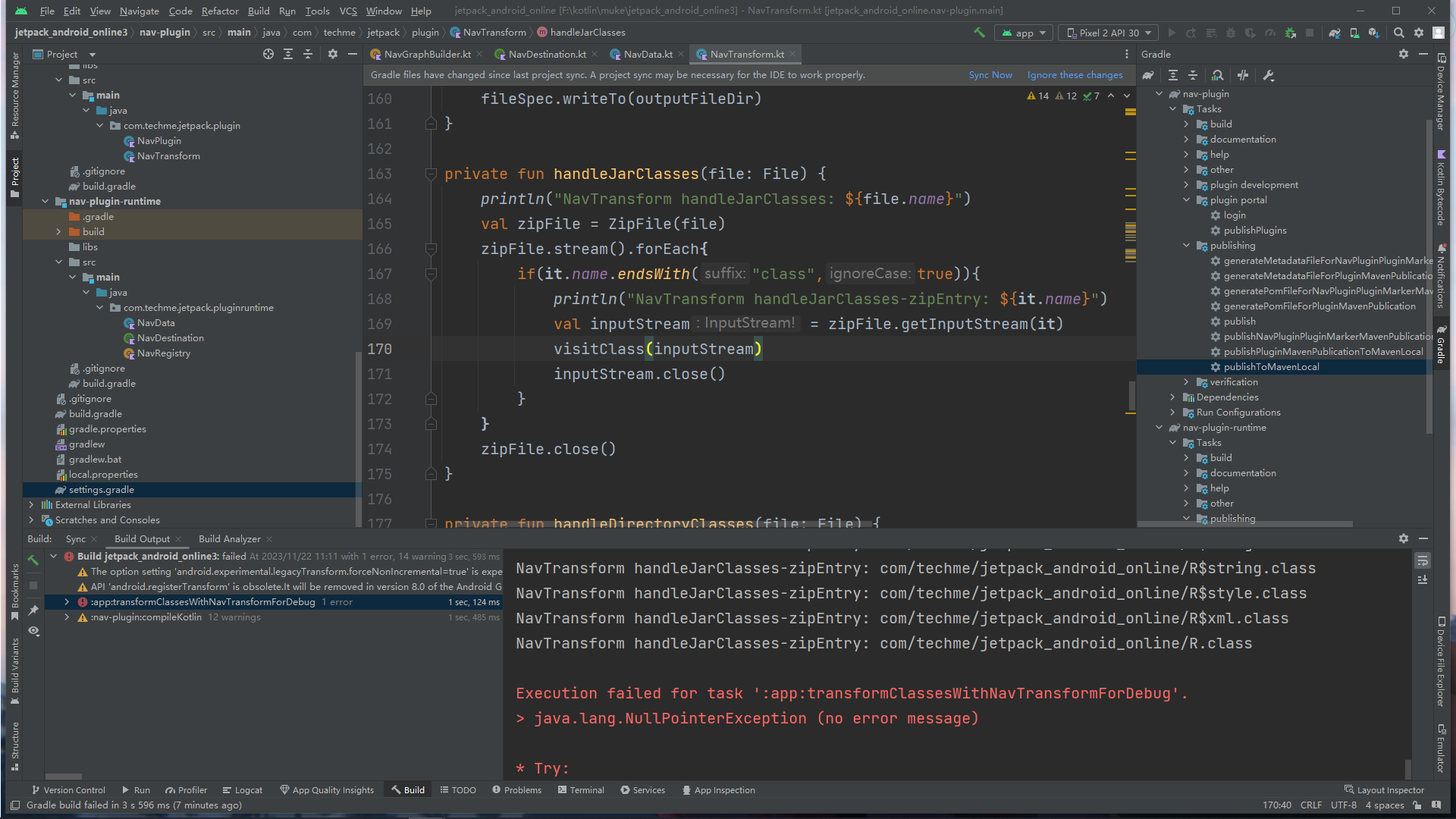Switch to NavDestination.kt editor tab
Viewport: 1456px width, 819px height.
click(x=546, y=54)
